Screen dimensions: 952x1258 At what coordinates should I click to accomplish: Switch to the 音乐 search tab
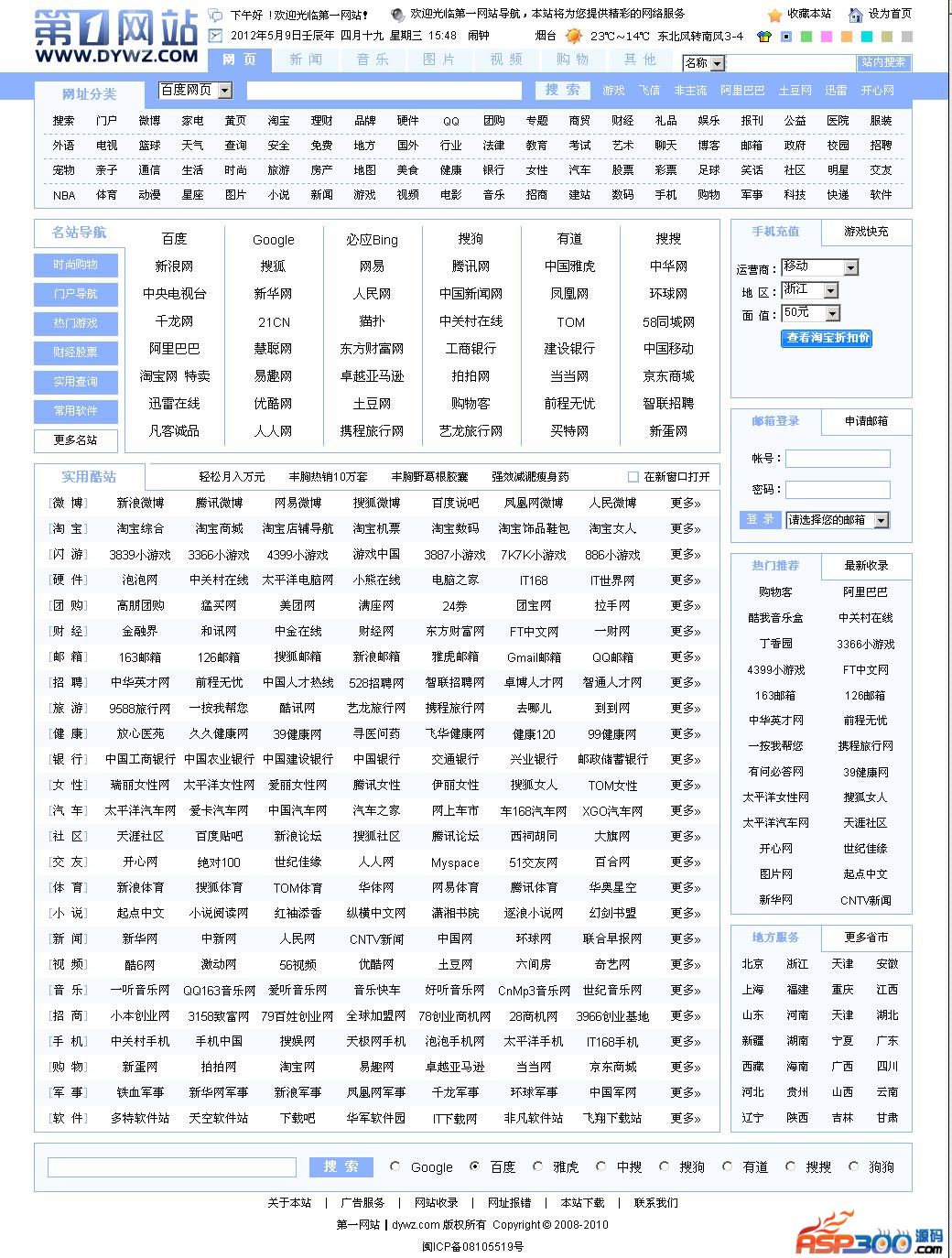[x=373, y=60]
